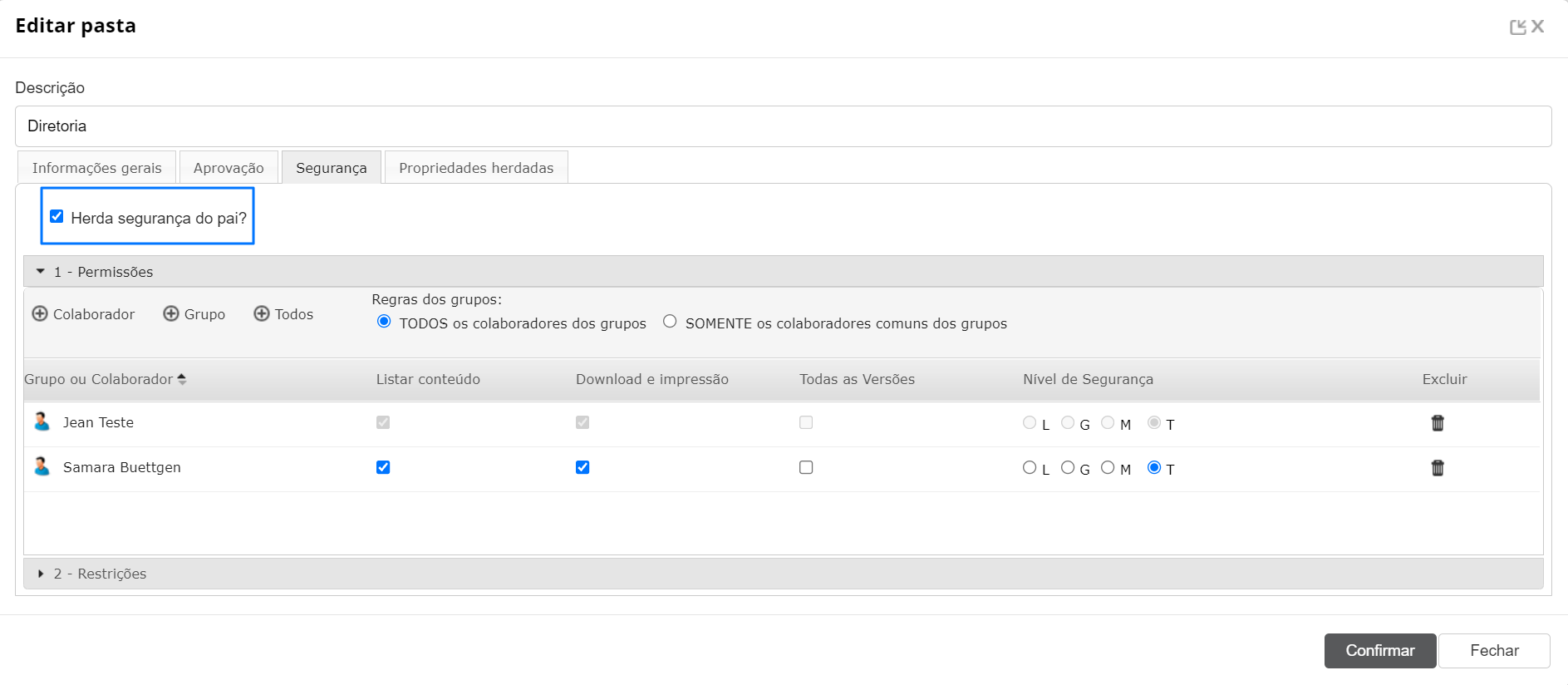The width and height of the screenshot is (1568, 685).
Task: Open the Informações gerais tab
Action: click(x=97, y=167)
